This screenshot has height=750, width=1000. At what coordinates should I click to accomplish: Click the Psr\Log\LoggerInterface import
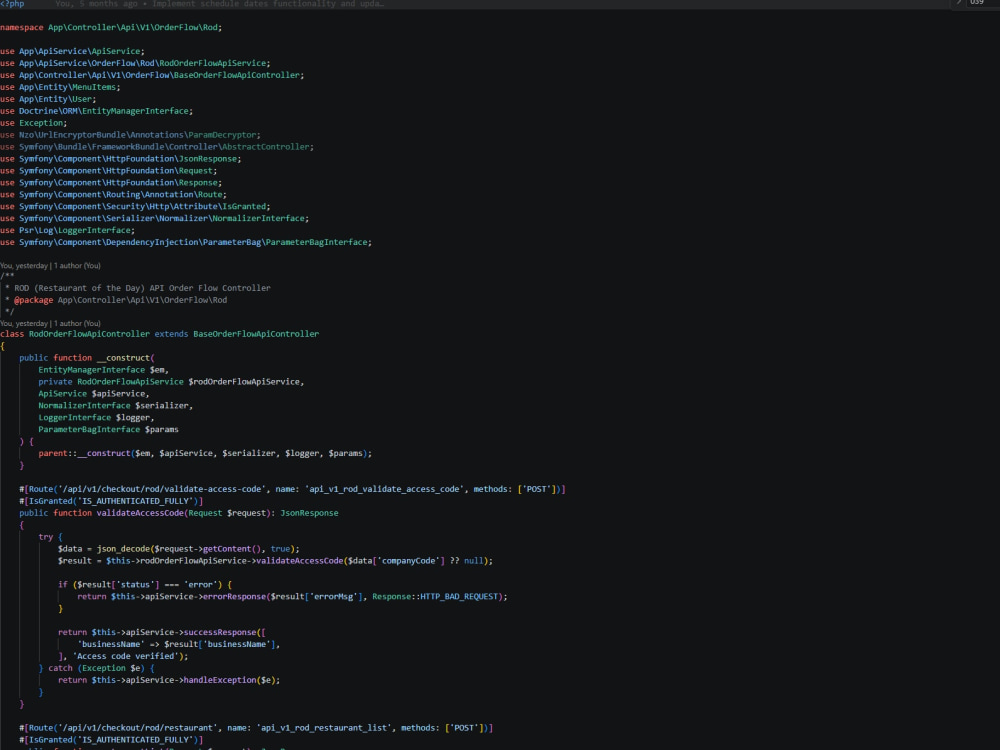68,230
